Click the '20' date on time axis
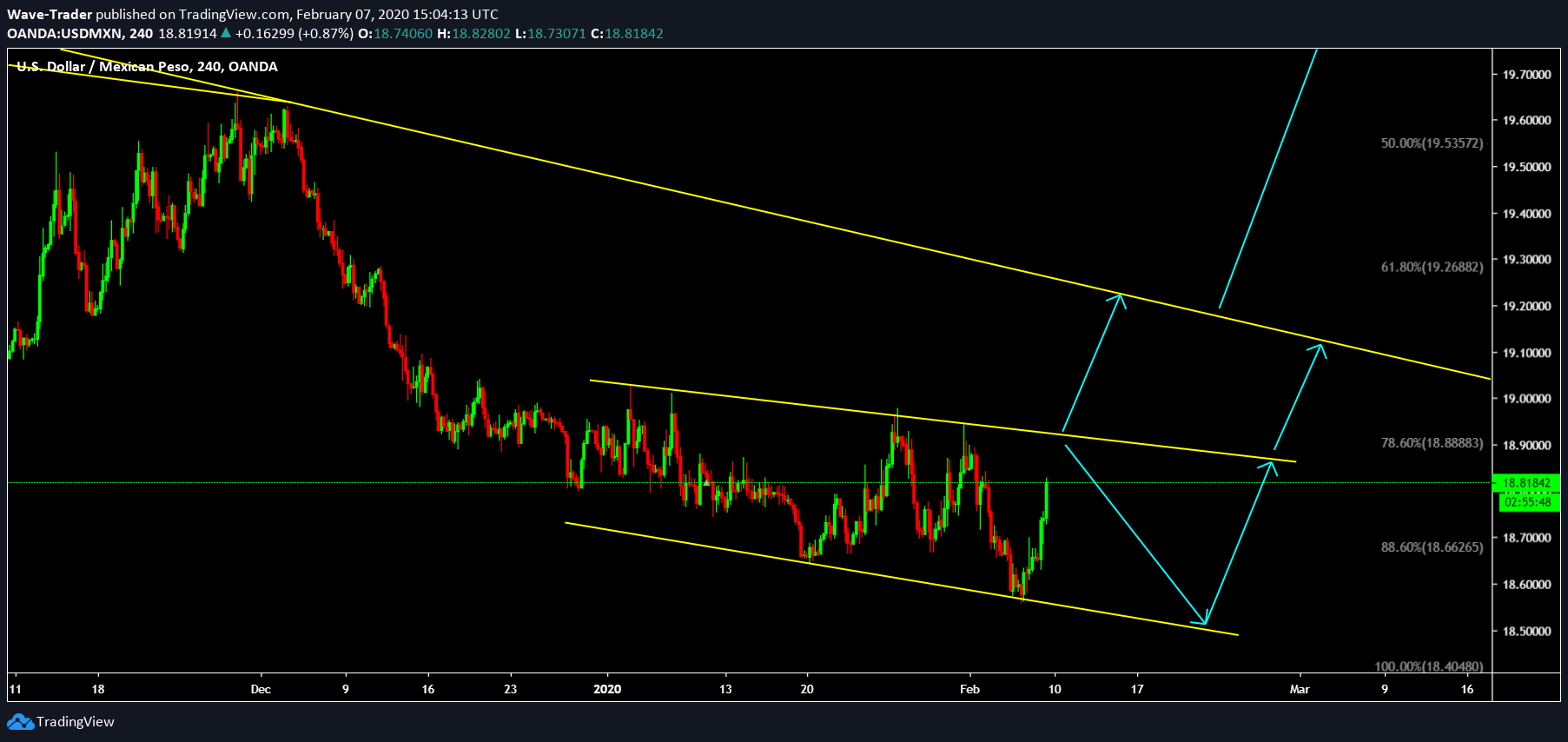1568x742 pixels. click(x=807, y=689)
